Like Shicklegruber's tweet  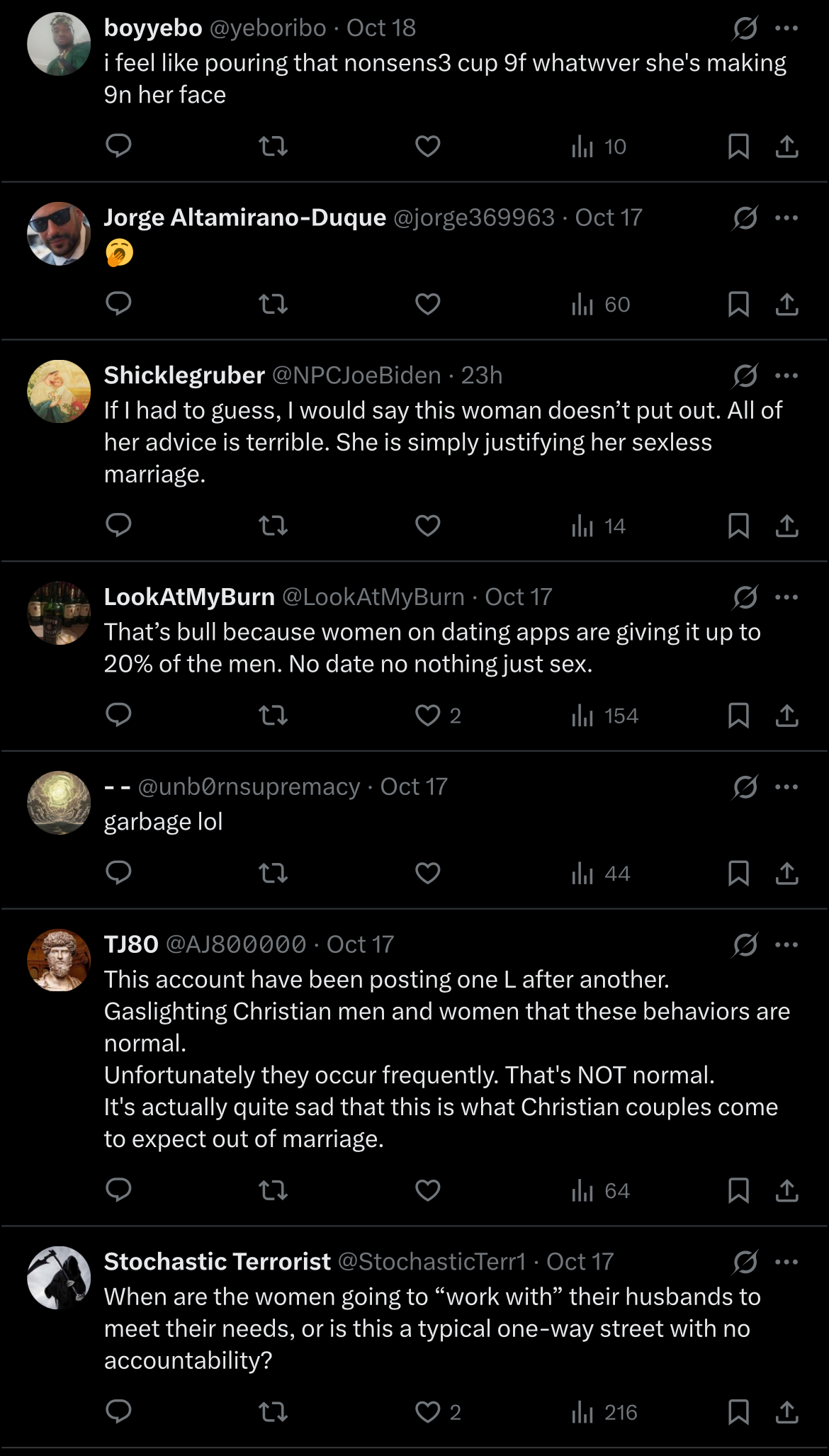pos(427,526)
